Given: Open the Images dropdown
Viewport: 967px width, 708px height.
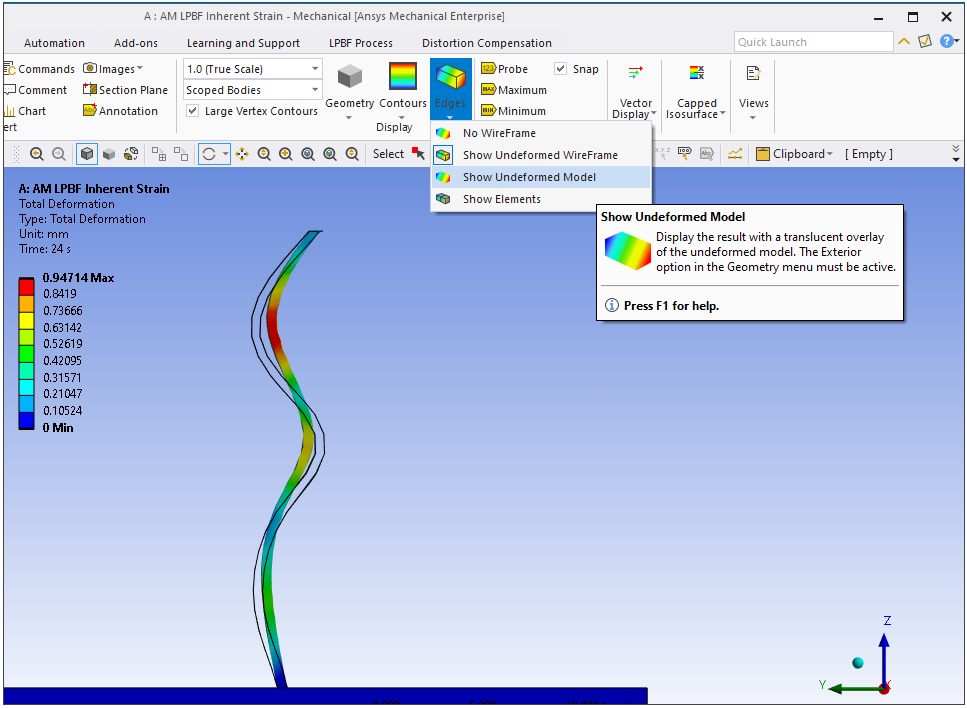Looking at the screenshot, I should point(113,68).
